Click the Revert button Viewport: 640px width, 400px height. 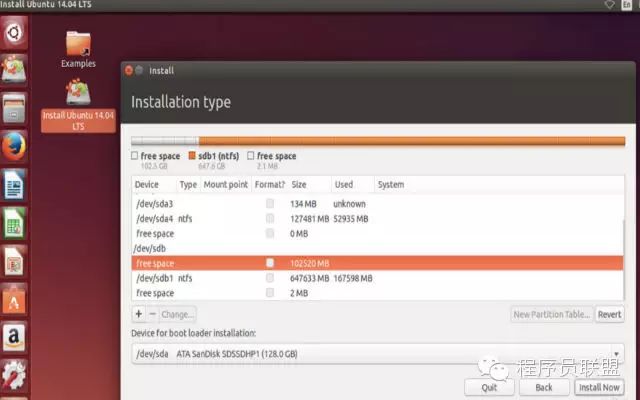click(x=609, y=314)
